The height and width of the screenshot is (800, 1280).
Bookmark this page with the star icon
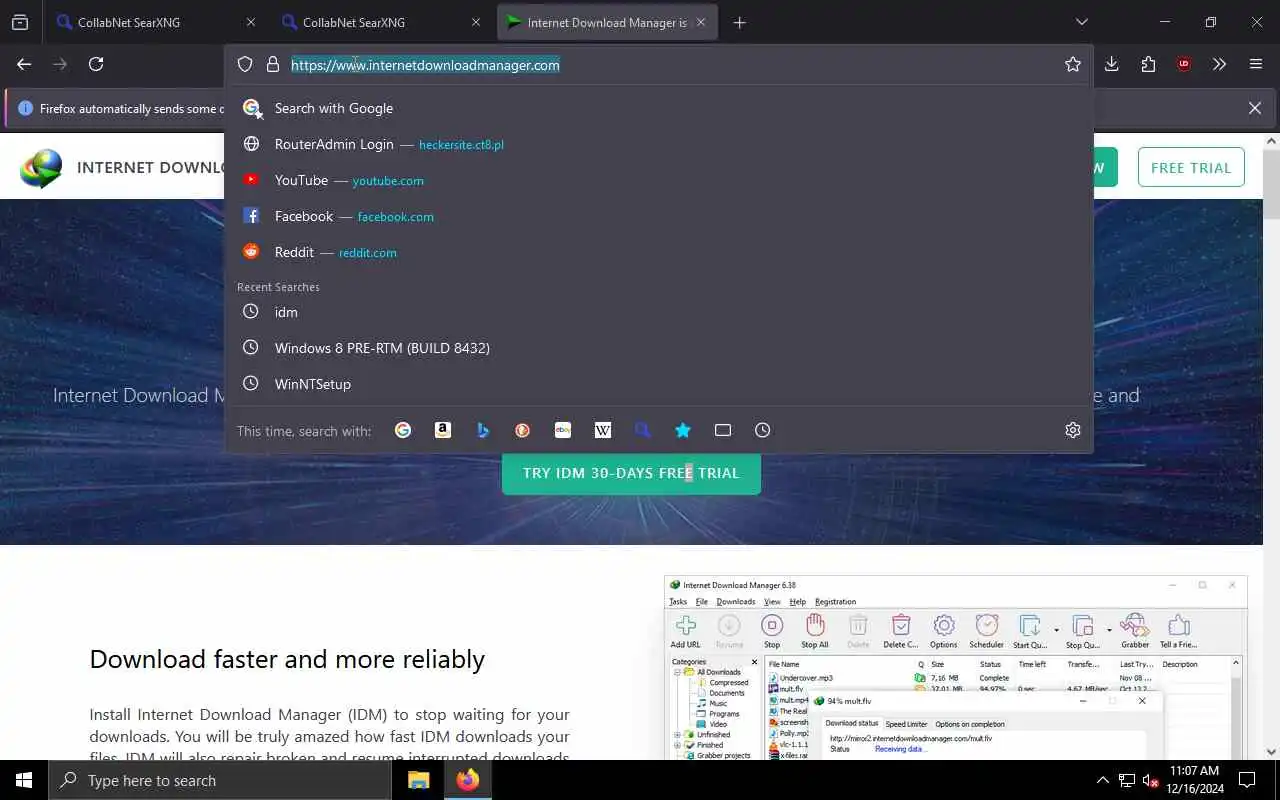1073,65
